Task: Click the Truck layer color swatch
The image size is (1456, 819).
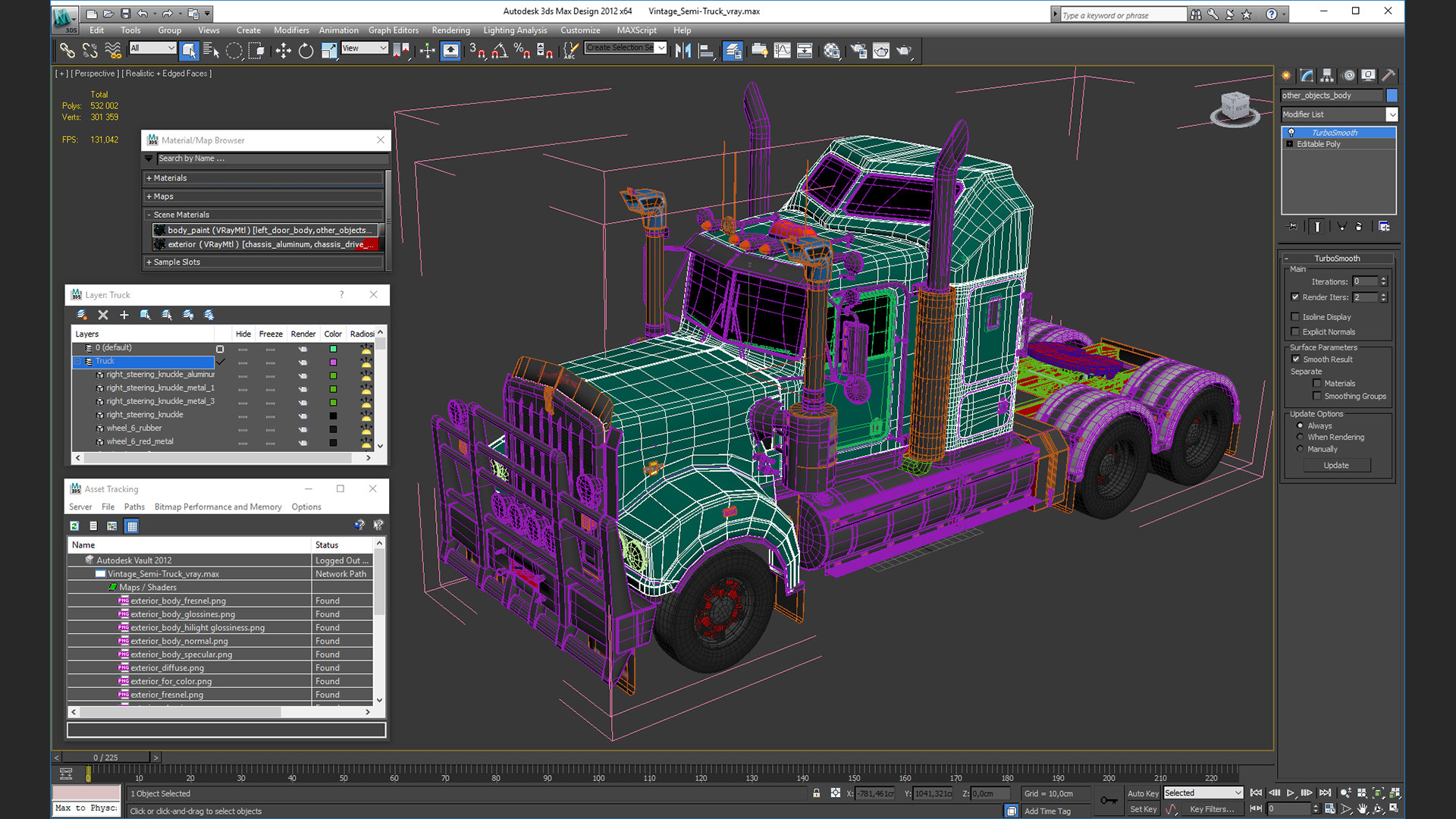Action: (333, 362)
